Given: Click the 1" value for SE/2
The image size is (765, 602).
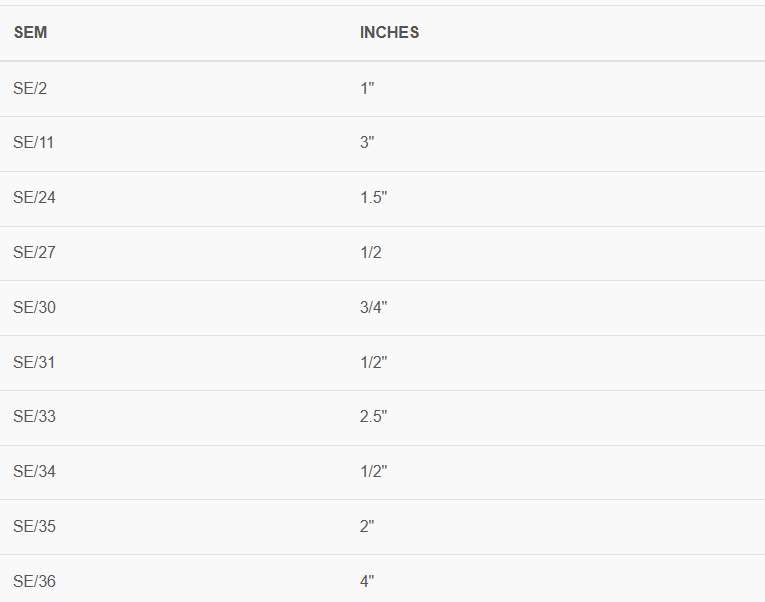Looking at the screenshot, I should pos(367,88).
